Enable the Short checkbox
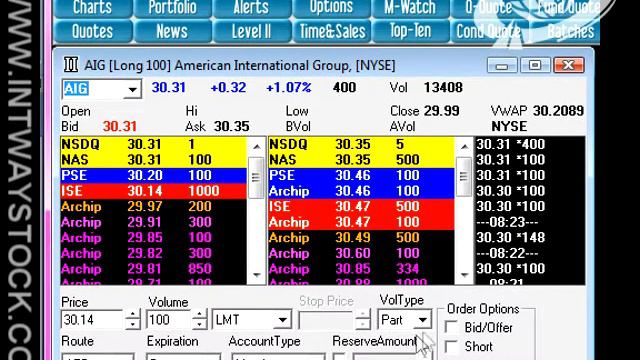 coord(451,346)
